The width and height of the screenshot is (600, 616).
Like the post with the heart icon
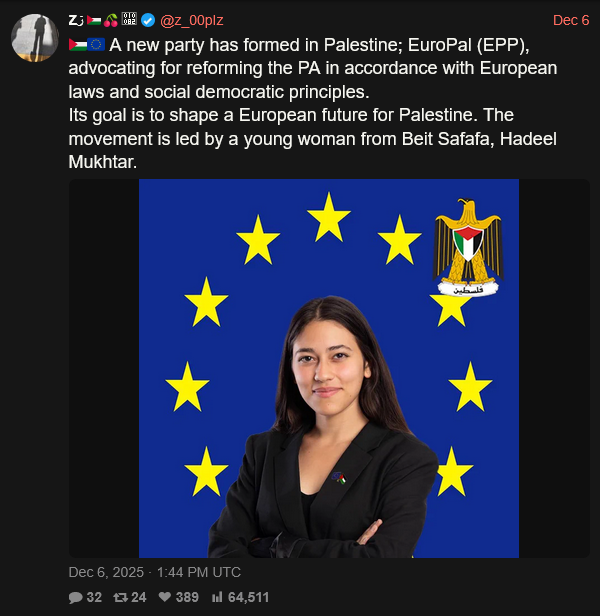click(x=165, y=597)
